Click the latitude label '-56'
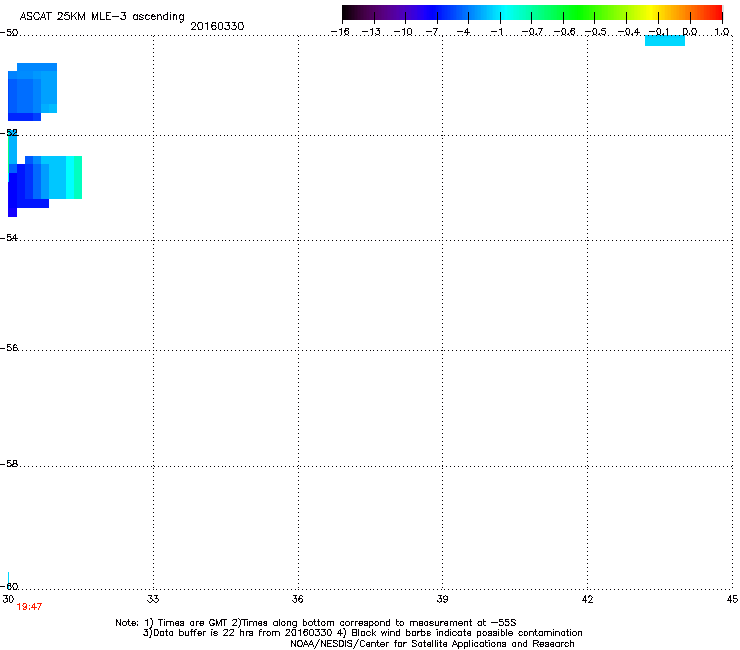The image size is (740, 650). point(9,348)
